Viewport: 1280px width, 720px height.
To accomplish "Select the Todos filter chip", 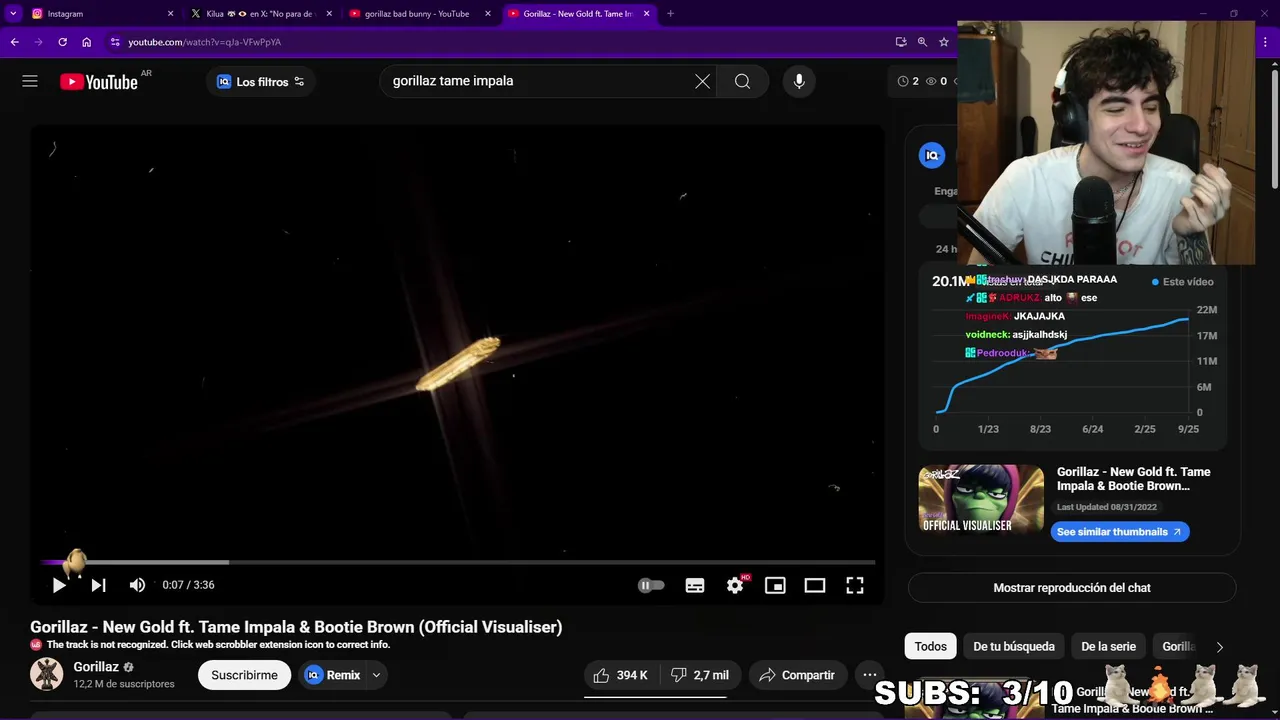I will click(930, 646).
